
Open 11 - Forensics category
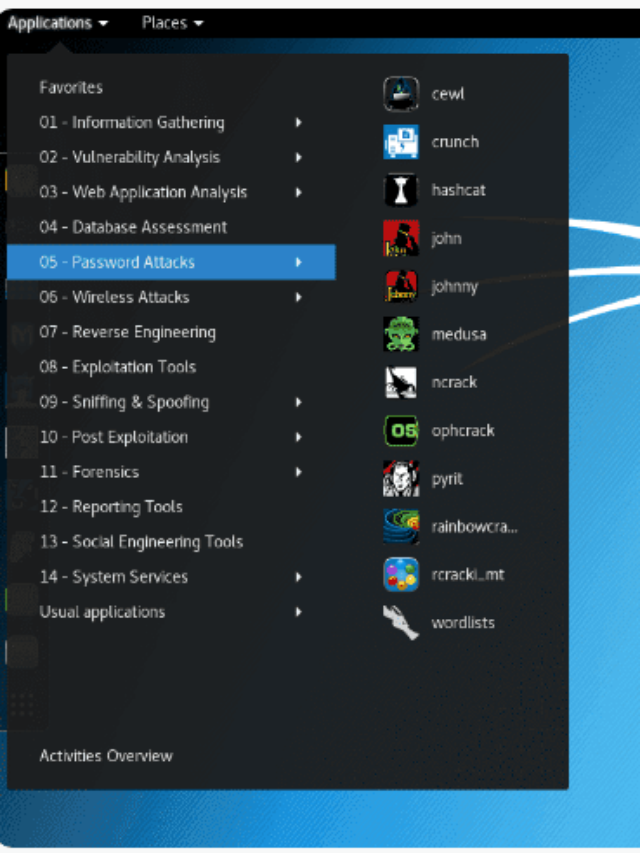click(171, 472)
